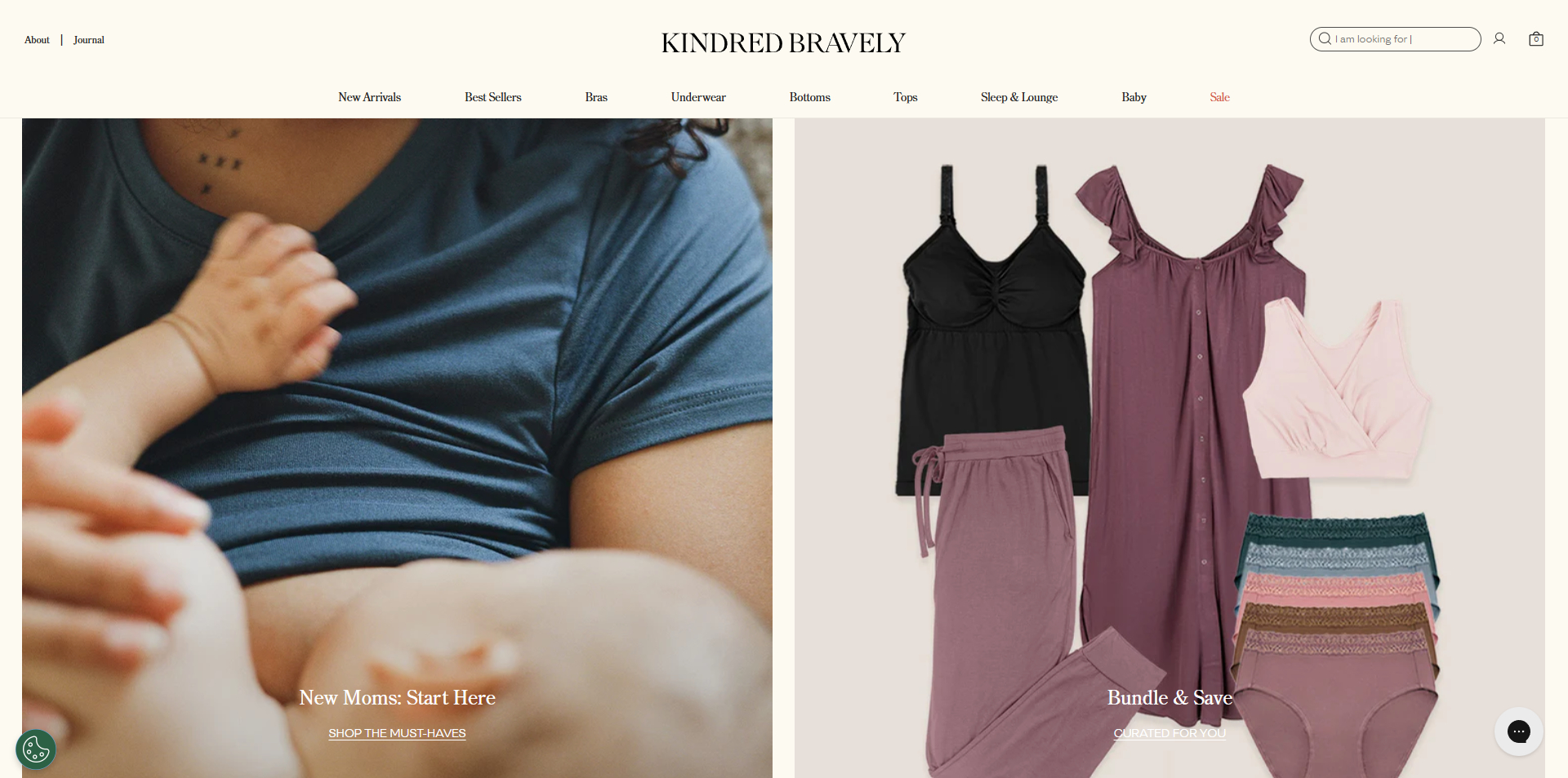Open the Bras category
The width and height of the screenshot is (1568, 778).
click(x=596, y=97)
